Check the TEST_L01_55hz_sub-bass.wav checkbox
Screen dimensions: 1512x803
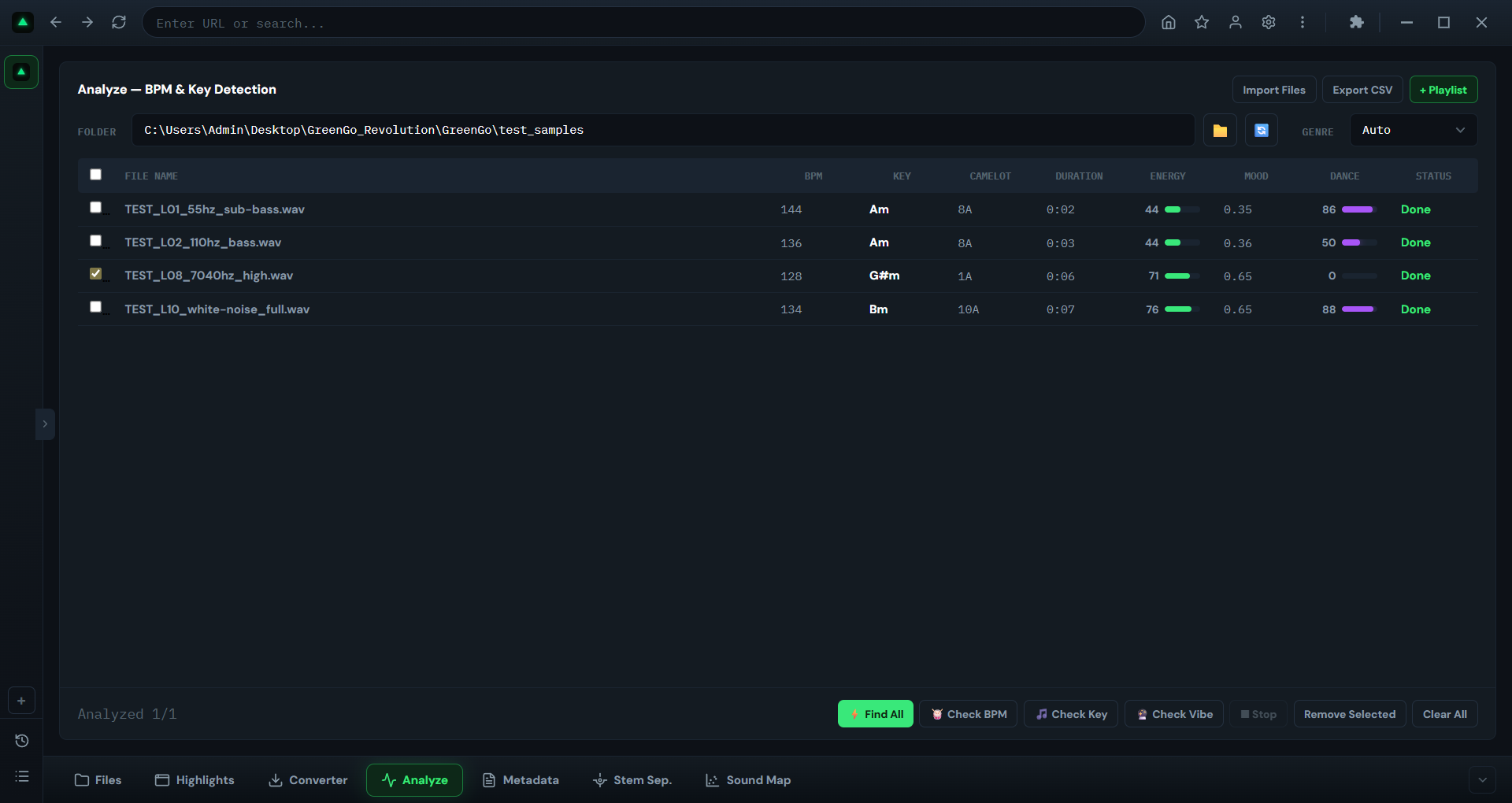pyautogui.click(x=95, y=208)
